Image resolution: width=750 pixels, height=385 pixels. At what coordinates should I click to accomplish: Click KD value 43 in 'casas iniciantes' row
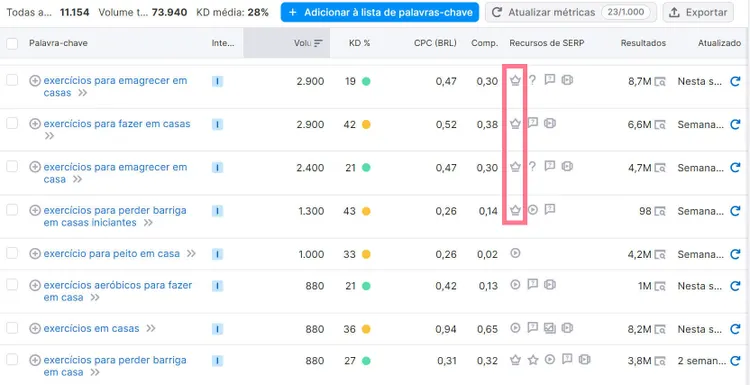350,211
